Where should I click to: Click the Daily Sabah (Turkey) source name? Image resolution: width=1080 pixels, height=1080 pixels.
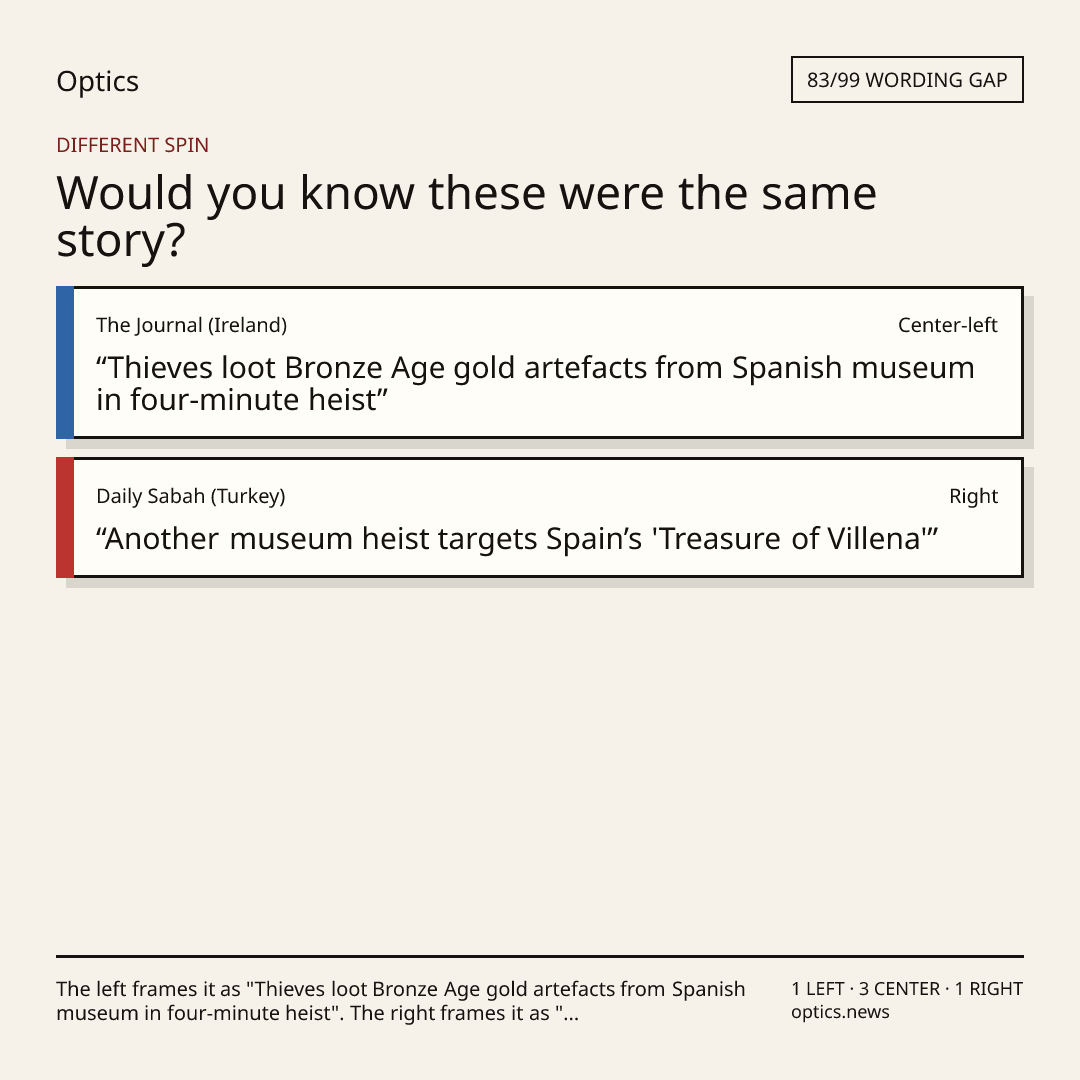(191, 496)
